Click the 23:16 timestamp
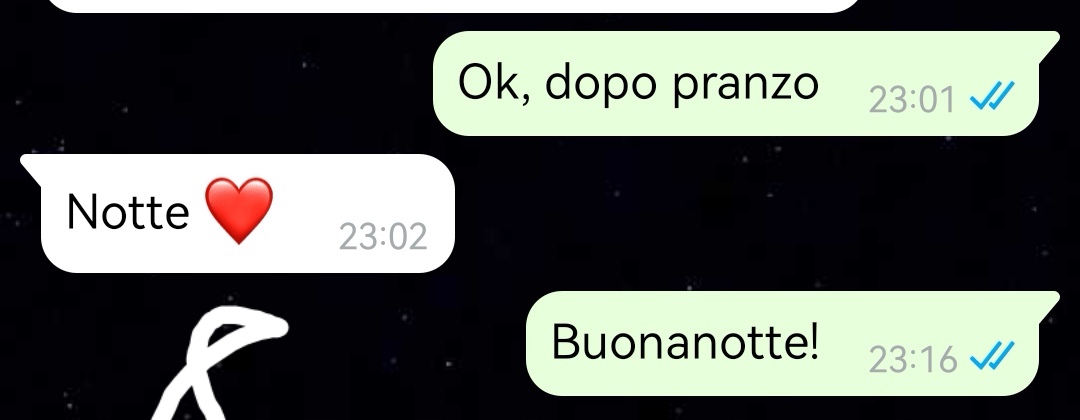 (x=913, y=359)
